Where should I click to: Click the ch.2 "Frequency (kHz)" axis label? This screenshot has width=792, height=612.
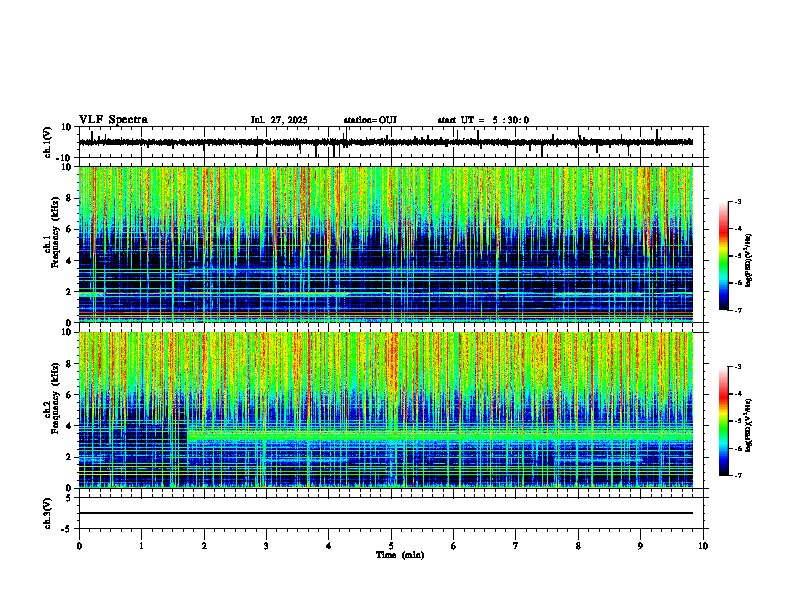click(55, 398)
